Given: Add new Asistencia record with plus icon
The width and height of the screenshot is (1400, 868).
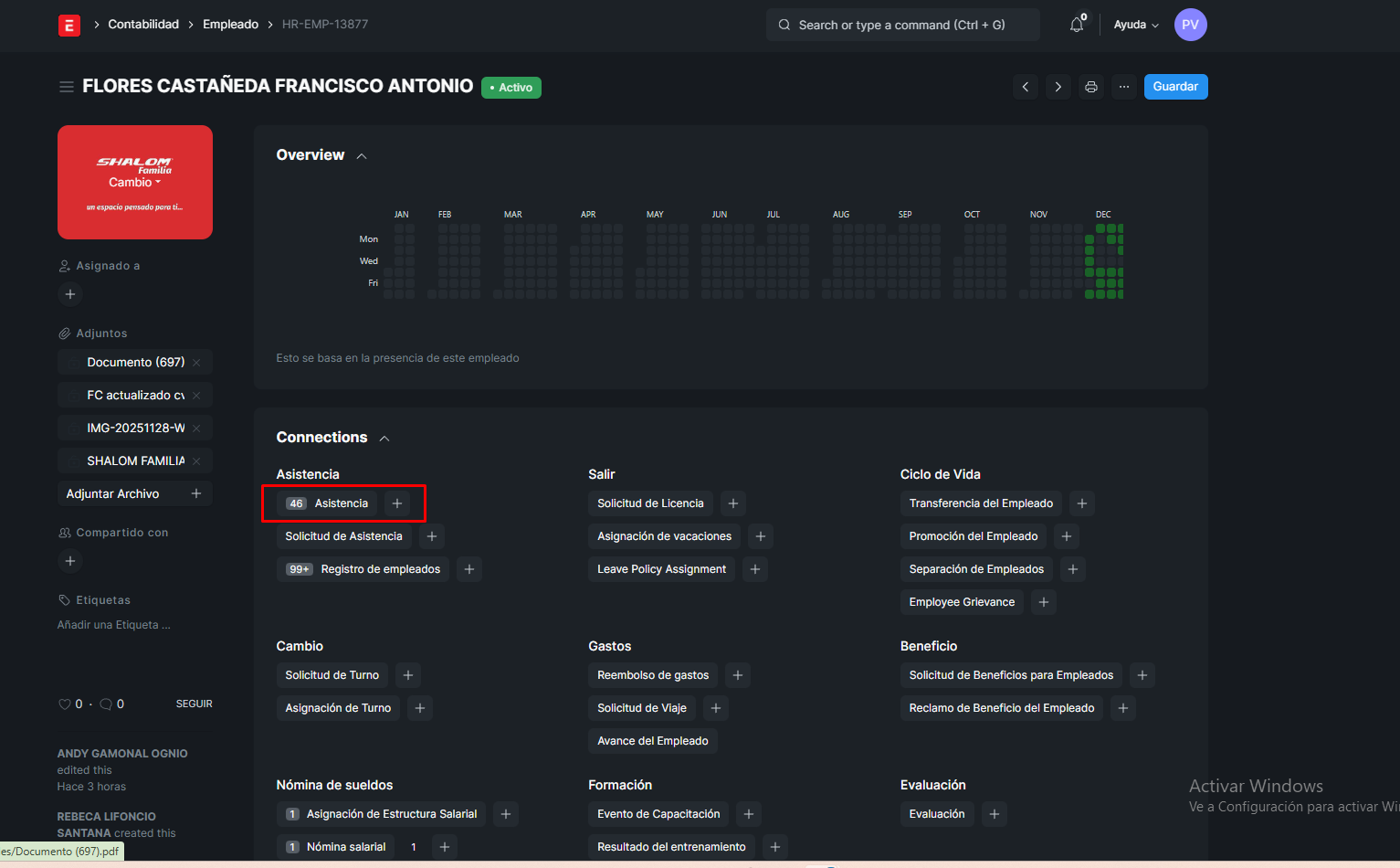Looking at the screenshot, I should coord(396,503).
